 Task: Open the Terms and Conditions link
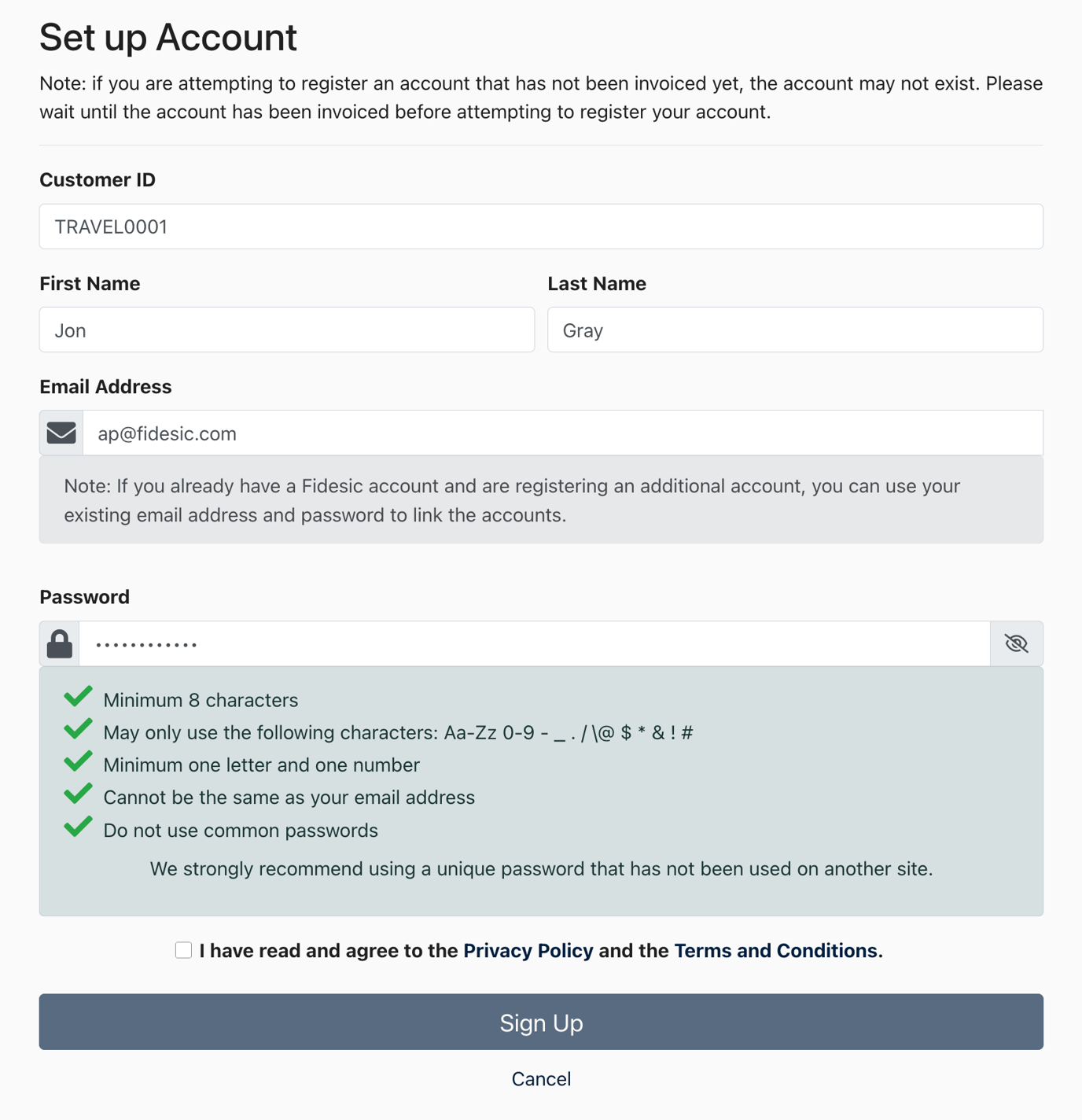[x=775, y=950]
